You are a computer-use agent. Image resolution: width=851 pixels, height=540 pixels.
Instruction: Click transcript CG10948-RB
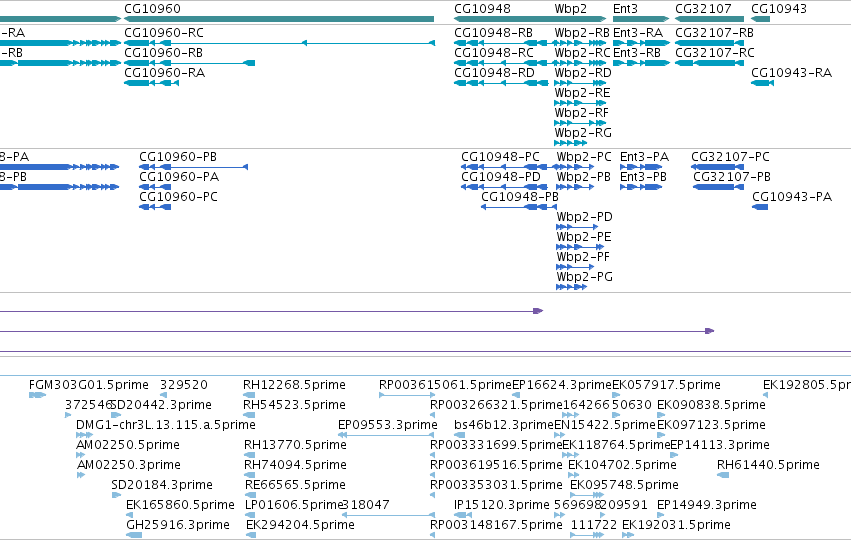click(493, 33)
